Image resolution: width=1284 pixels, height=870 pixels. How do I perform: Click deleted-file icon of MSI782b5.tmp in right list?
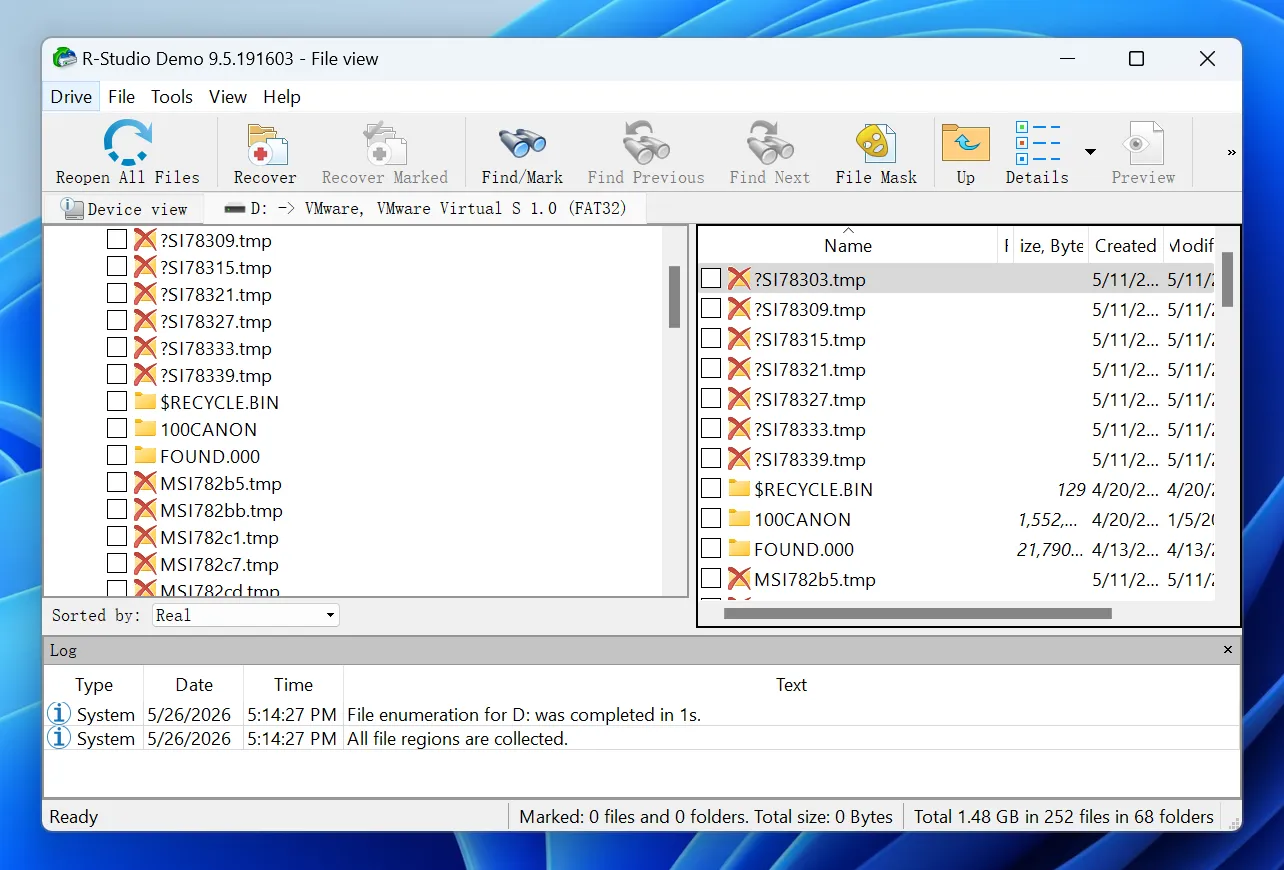739,579
